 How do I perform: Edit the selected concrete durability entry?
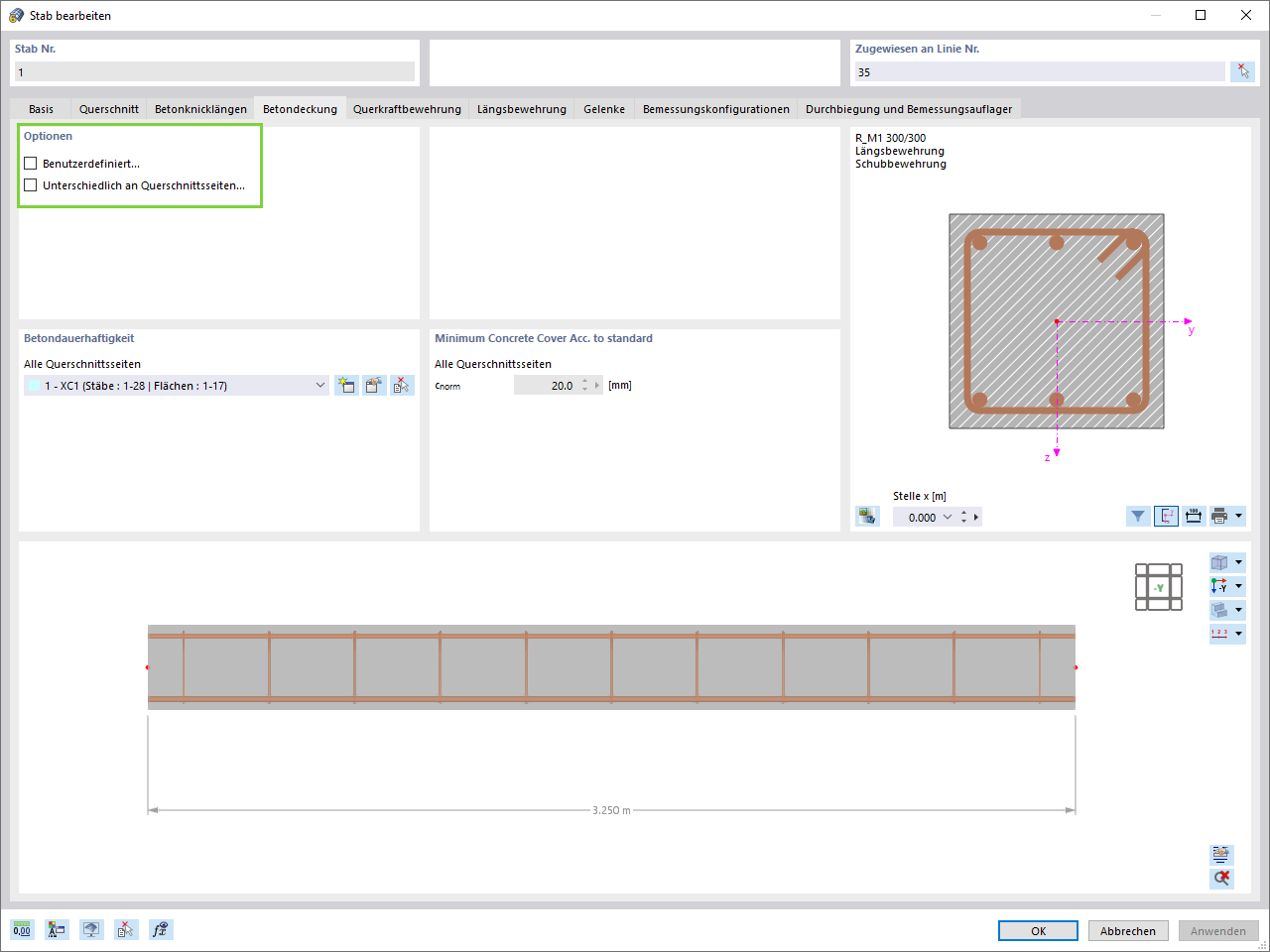click(x=374, y=386)
